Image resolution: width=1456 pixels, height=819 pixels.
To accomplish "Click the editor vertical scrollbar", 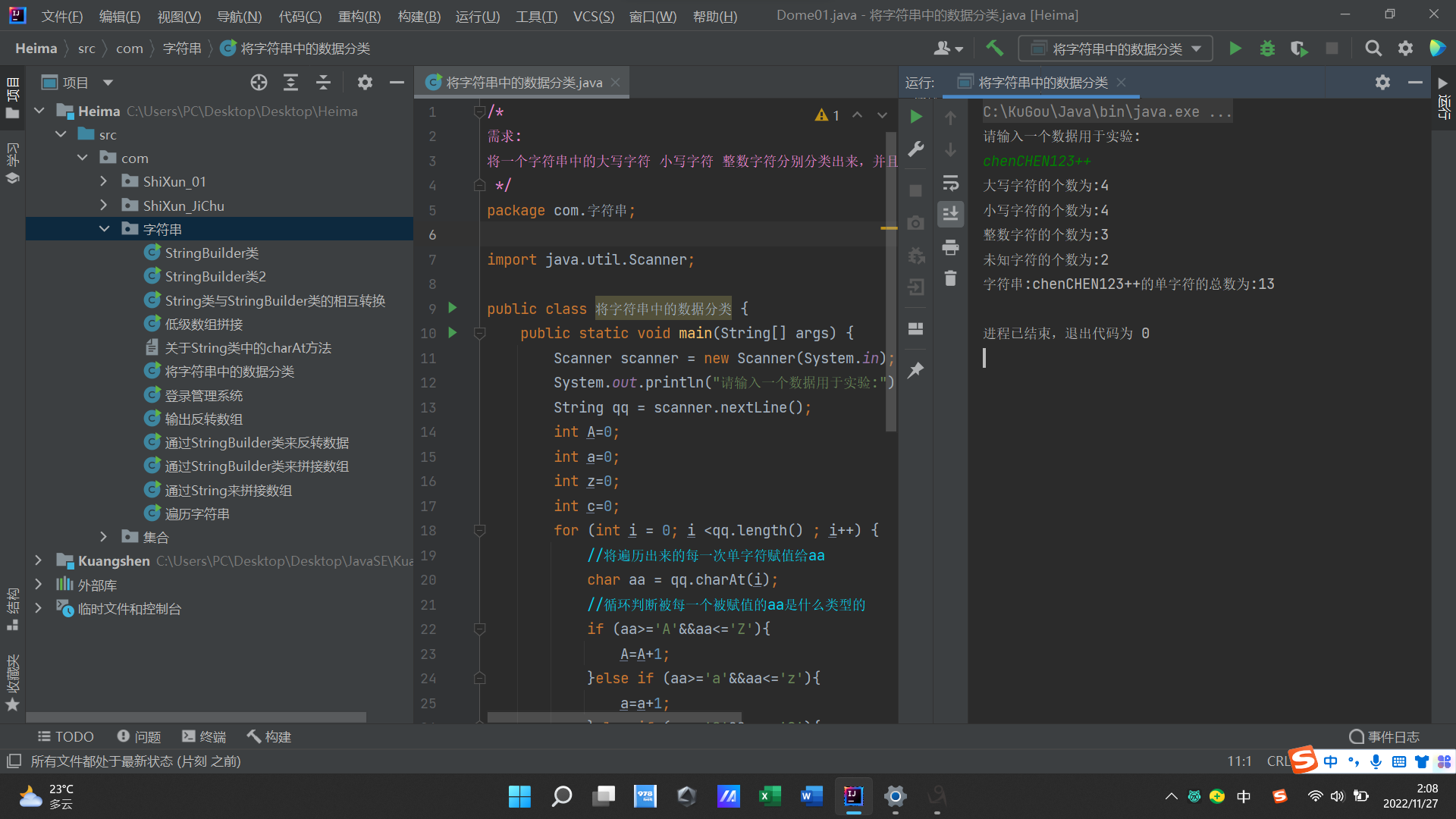I will coord(891,303).
